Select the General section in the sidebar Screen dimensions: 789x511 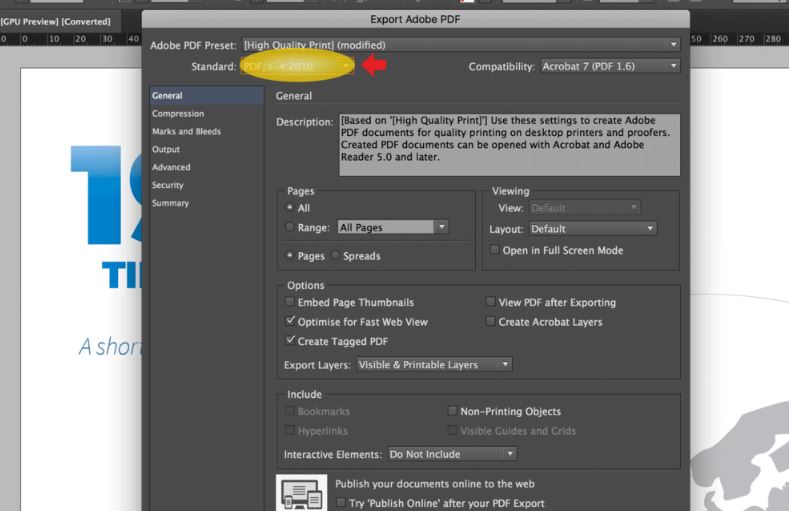click(207, 96)
